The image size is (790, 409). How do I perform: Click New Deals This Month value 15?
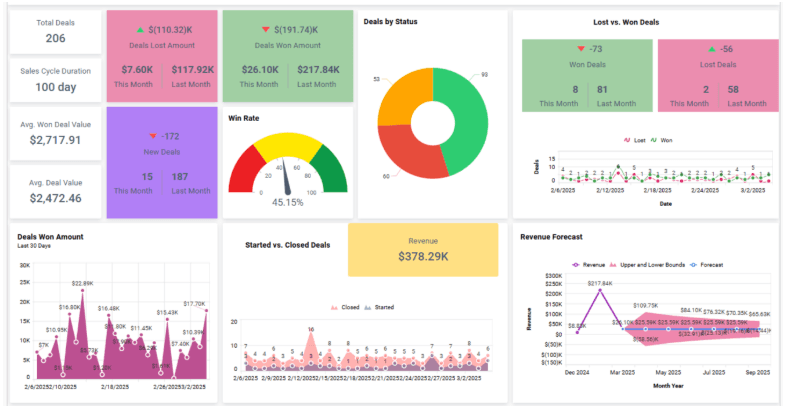tap(147, 177)
